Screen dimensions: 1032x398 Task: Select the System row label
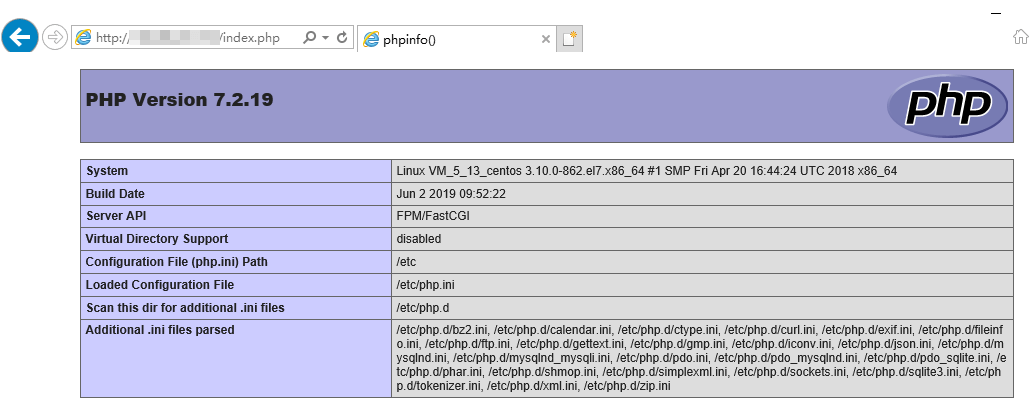107,171
